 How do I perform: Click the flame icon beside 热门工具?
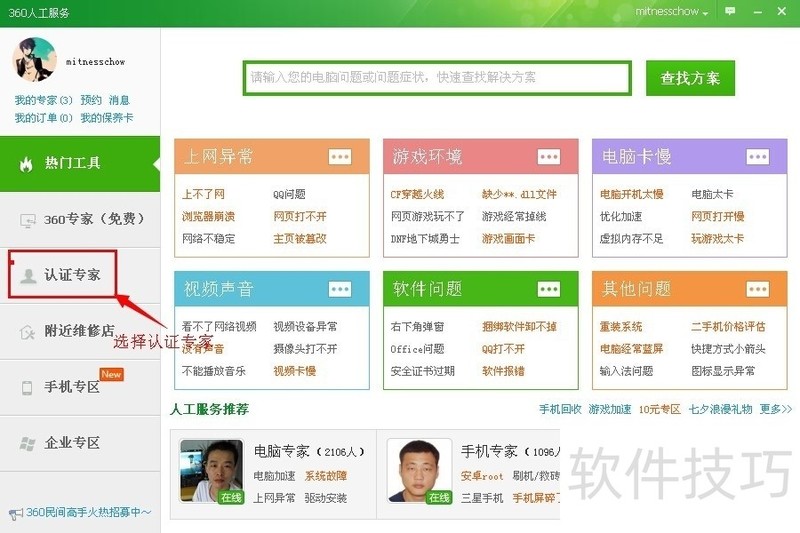(x=26, y=164)
